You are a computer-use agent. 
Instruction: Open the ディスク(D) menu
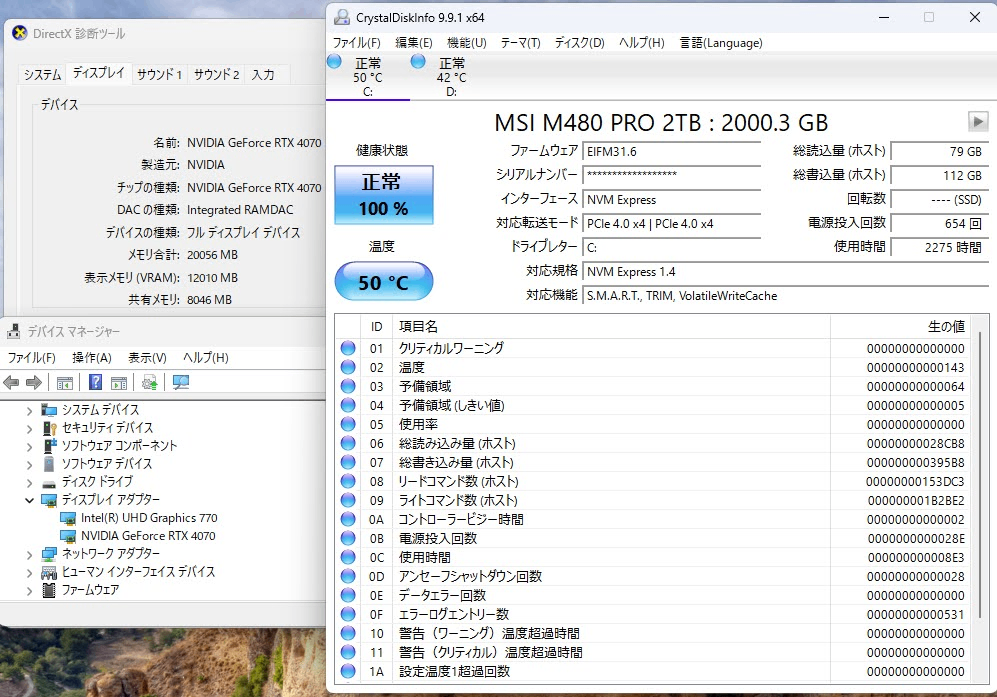pyautogui.click(x=579, y=43)
